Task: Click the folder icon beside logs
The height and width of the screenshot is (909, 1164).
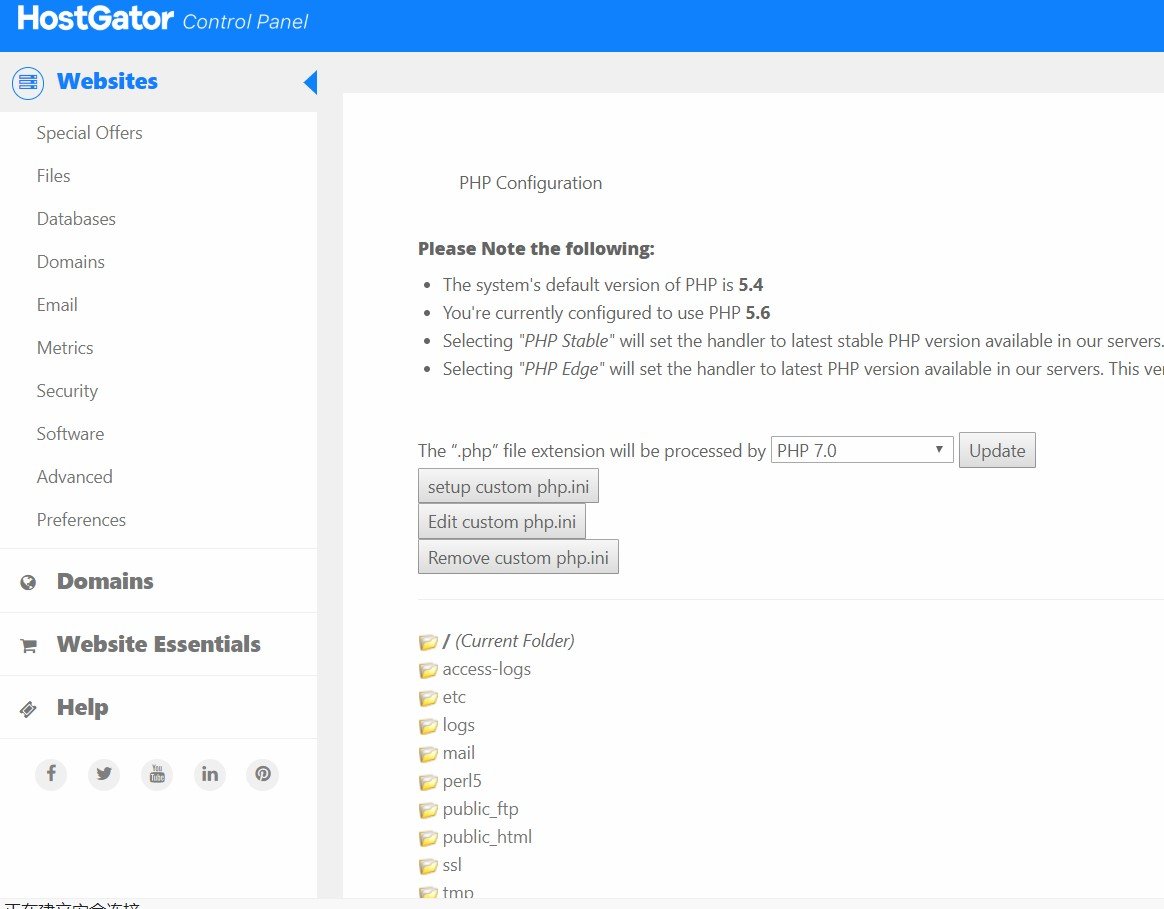Action: [x=428, y=726]
